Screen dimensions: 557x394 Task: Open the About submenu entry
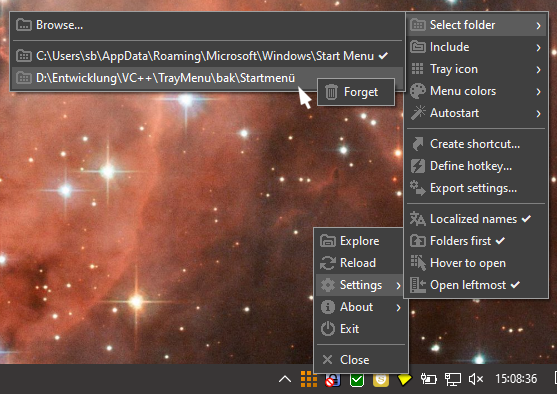pos(360,307)
